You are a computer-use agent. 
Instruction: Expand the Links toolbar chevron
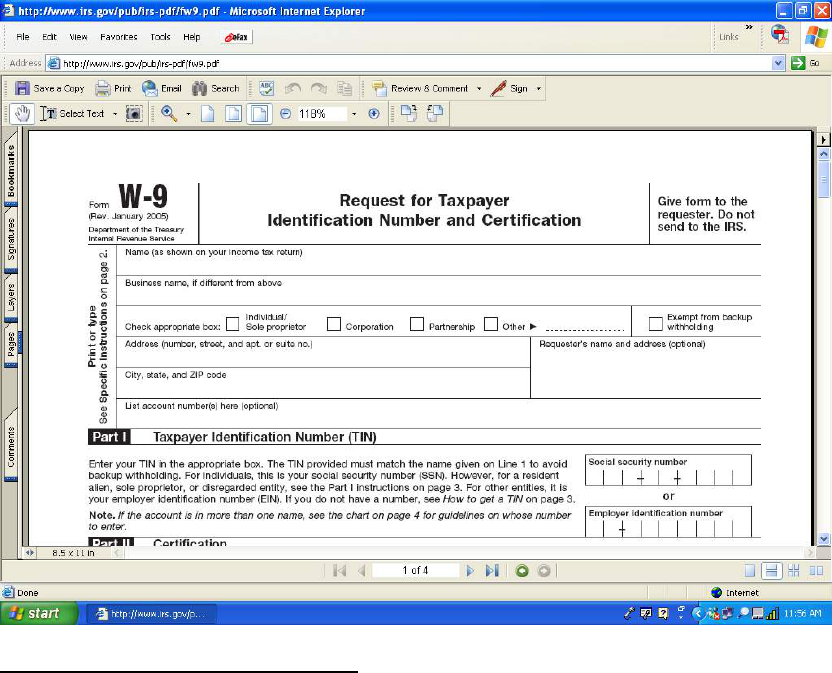click(x=749, y=27)
